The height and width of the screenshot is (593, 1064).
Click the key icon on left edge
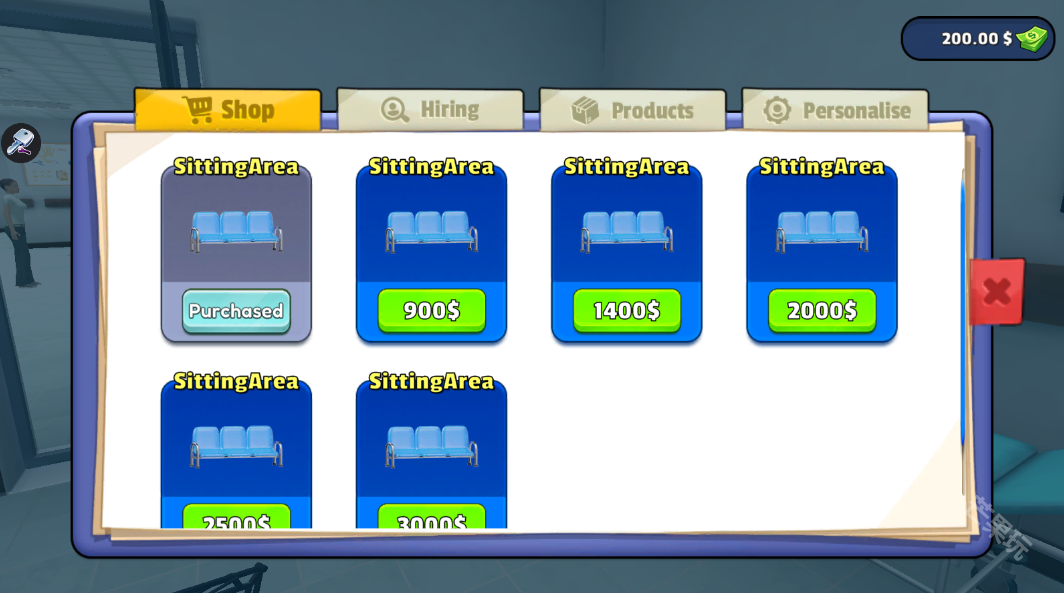[x=20, y=144]
